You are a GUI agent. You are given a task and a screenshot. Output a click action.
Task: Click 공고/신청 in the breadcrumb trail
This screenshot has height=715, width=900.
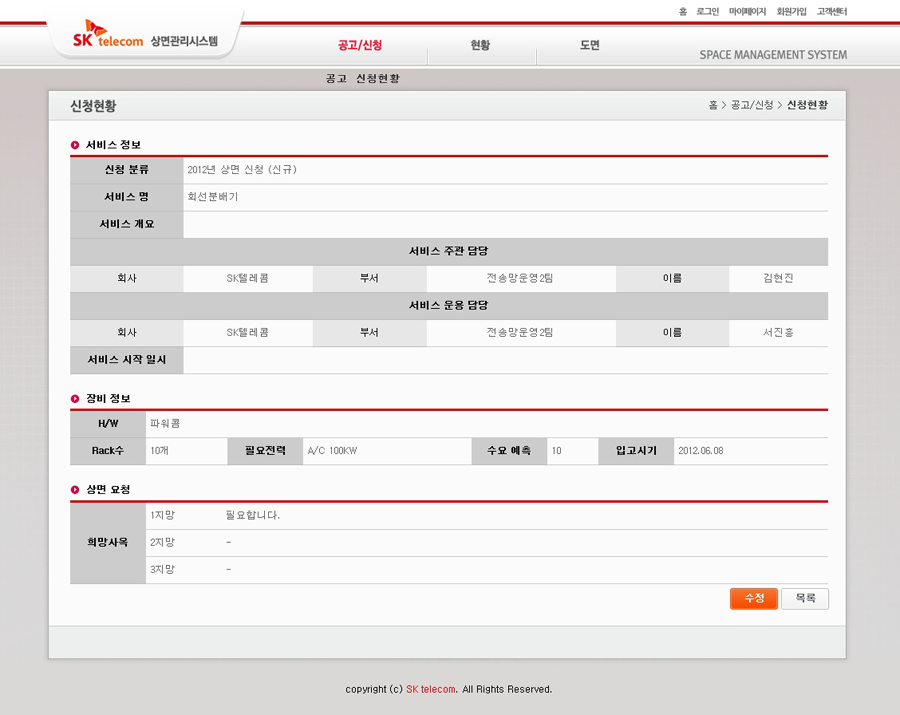(x=752, y=105)
